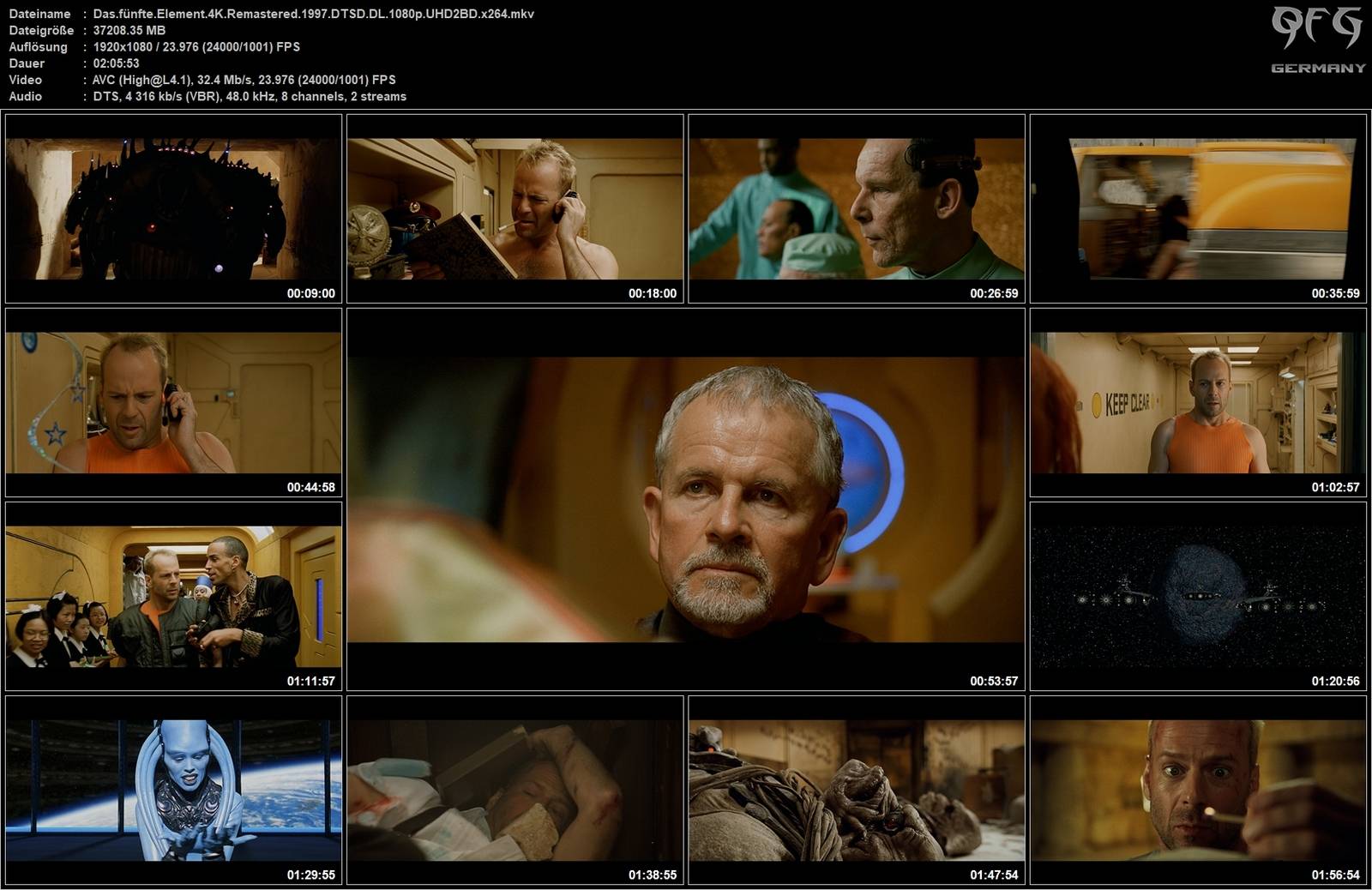
Task: Click the timestamp 00:35:59
Action: click(x=1335, y=293)
